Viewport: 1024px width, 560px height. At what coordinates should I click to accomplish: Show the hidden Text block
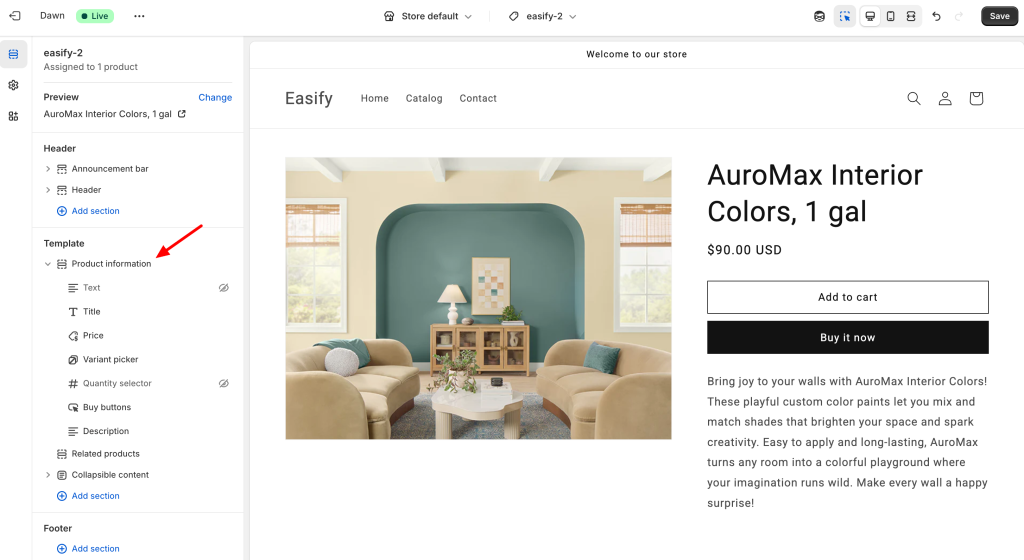click(x=223, y=288)
